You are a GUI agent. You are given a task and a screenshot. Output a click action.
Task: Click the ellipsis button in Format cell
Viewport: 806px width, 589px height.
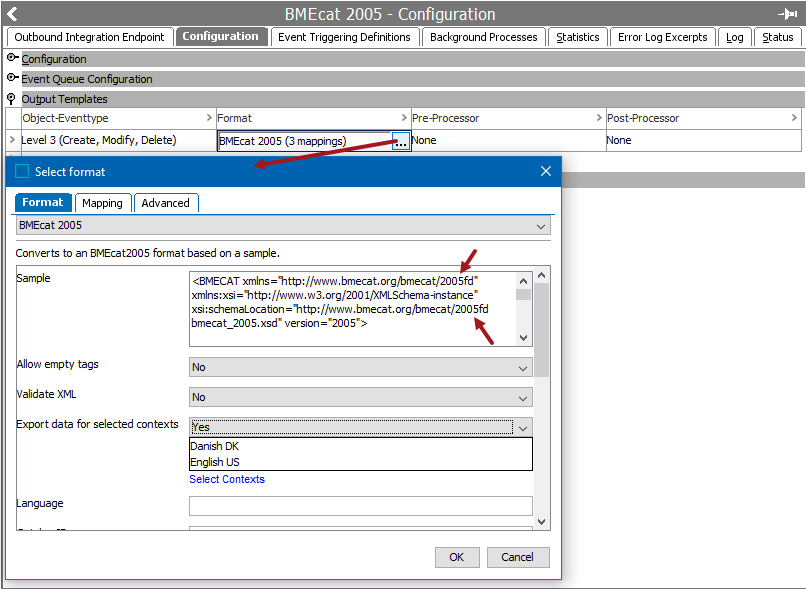coord(400,141)
